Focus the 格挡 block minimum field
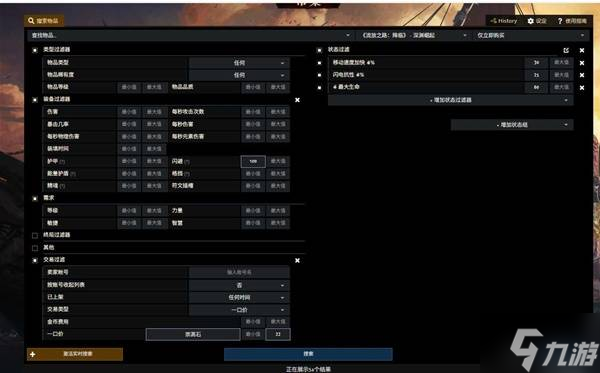600x373 pixels. (253, 174)
